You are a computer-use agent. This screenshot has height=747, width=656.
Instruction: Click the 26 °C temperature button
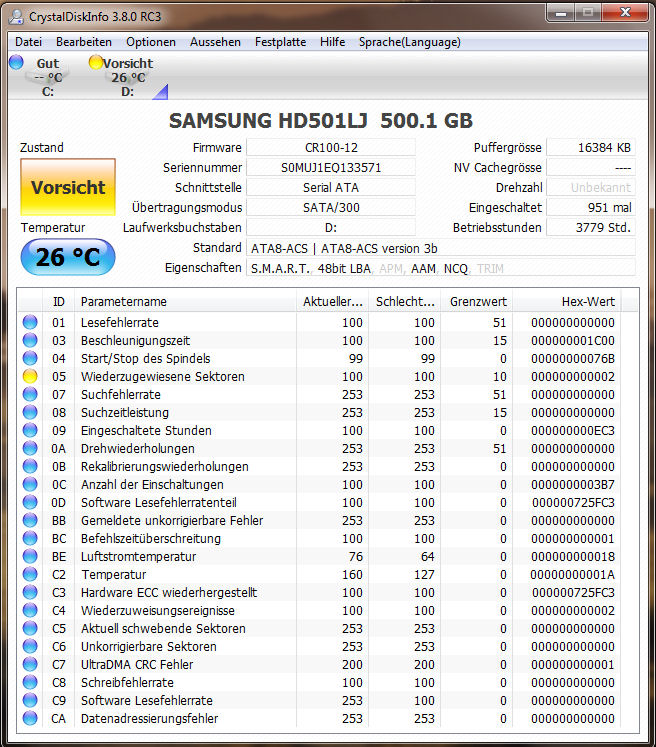tap(68, 257)
